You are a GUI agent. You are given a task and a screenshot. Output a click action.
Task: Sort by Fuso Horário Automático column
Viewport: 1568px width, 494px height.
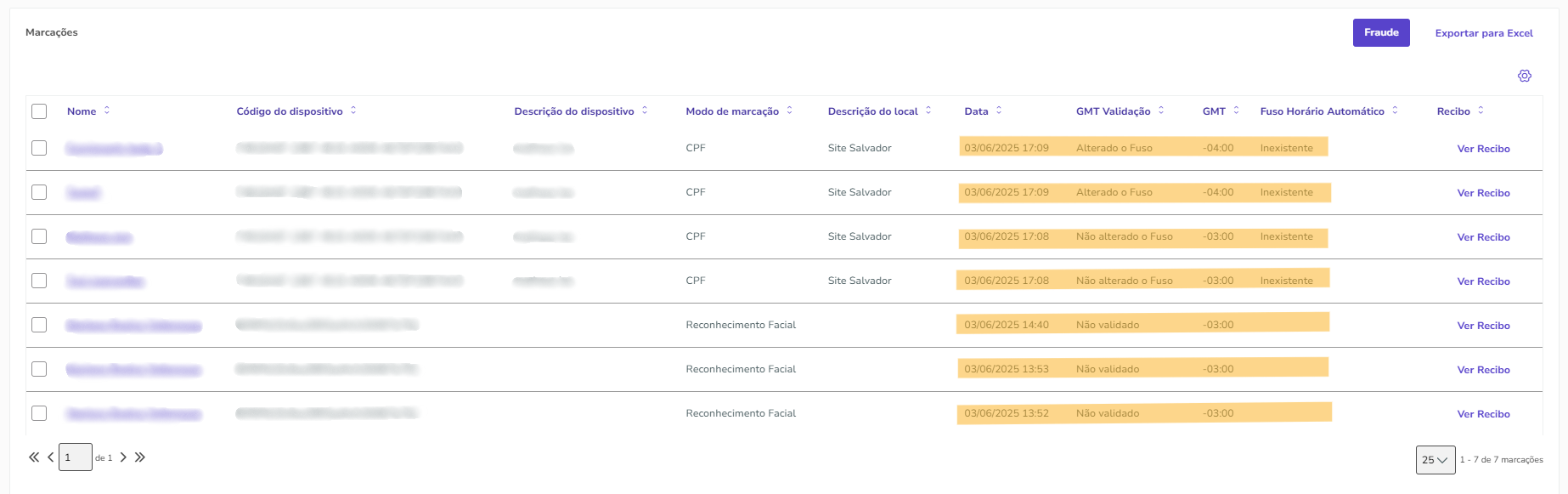coord(1322,111)
